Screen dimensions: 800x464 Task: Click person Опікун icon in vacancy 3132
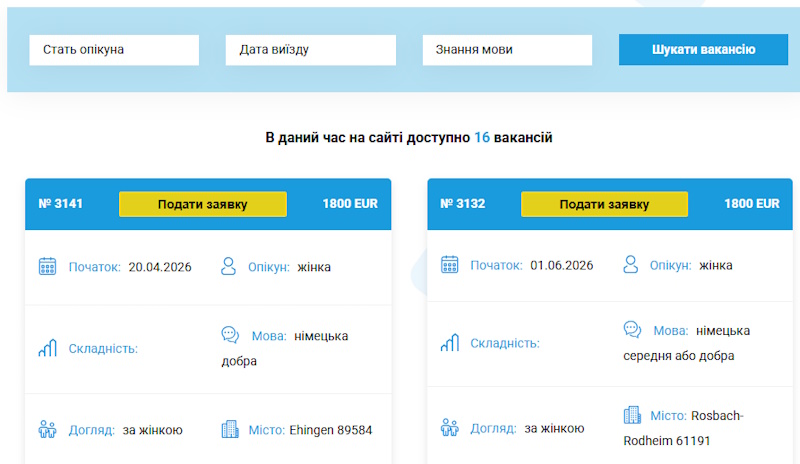(631, 264)
